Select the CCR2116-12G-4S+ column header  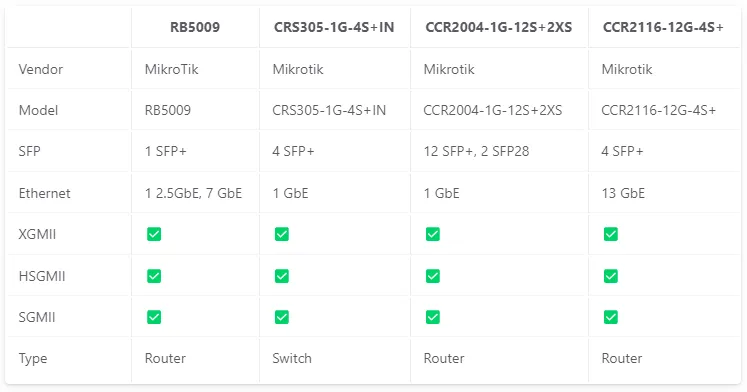[x=663, y=27]
